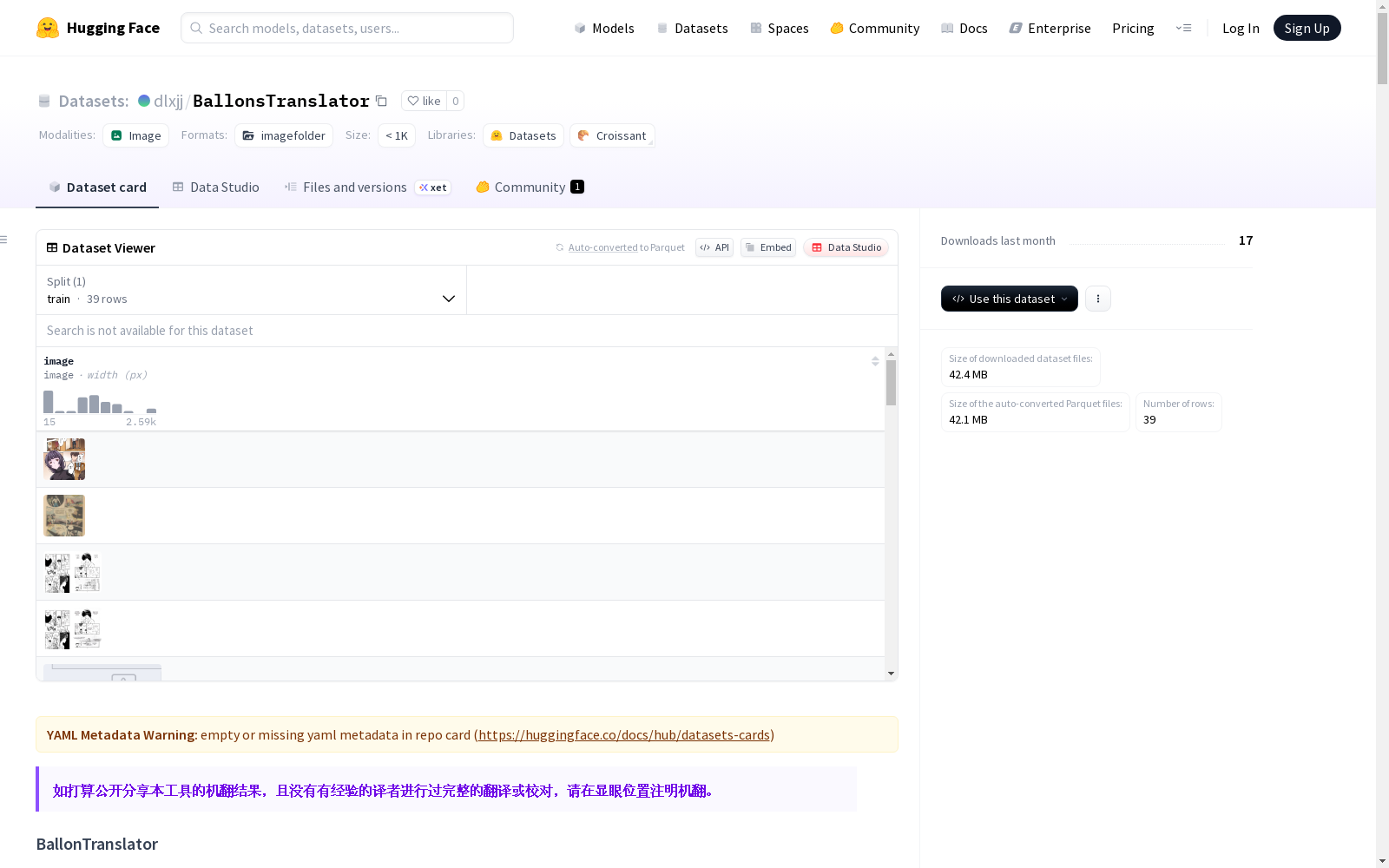Image resolution: width=1389 pixels, height=868 pixels.
Task: Open the Files and versions tab
Action: (367, 187)
